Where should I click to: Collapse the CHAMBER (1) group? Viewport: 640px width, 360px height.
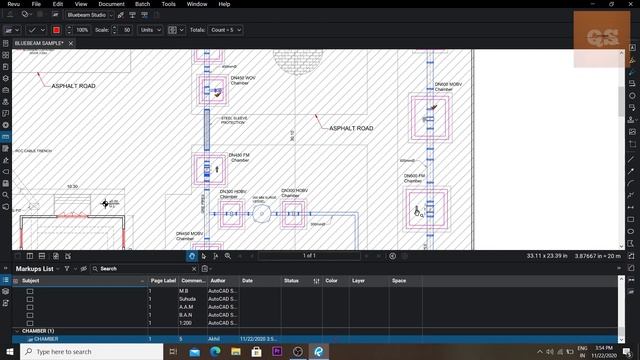click(17, 331)
